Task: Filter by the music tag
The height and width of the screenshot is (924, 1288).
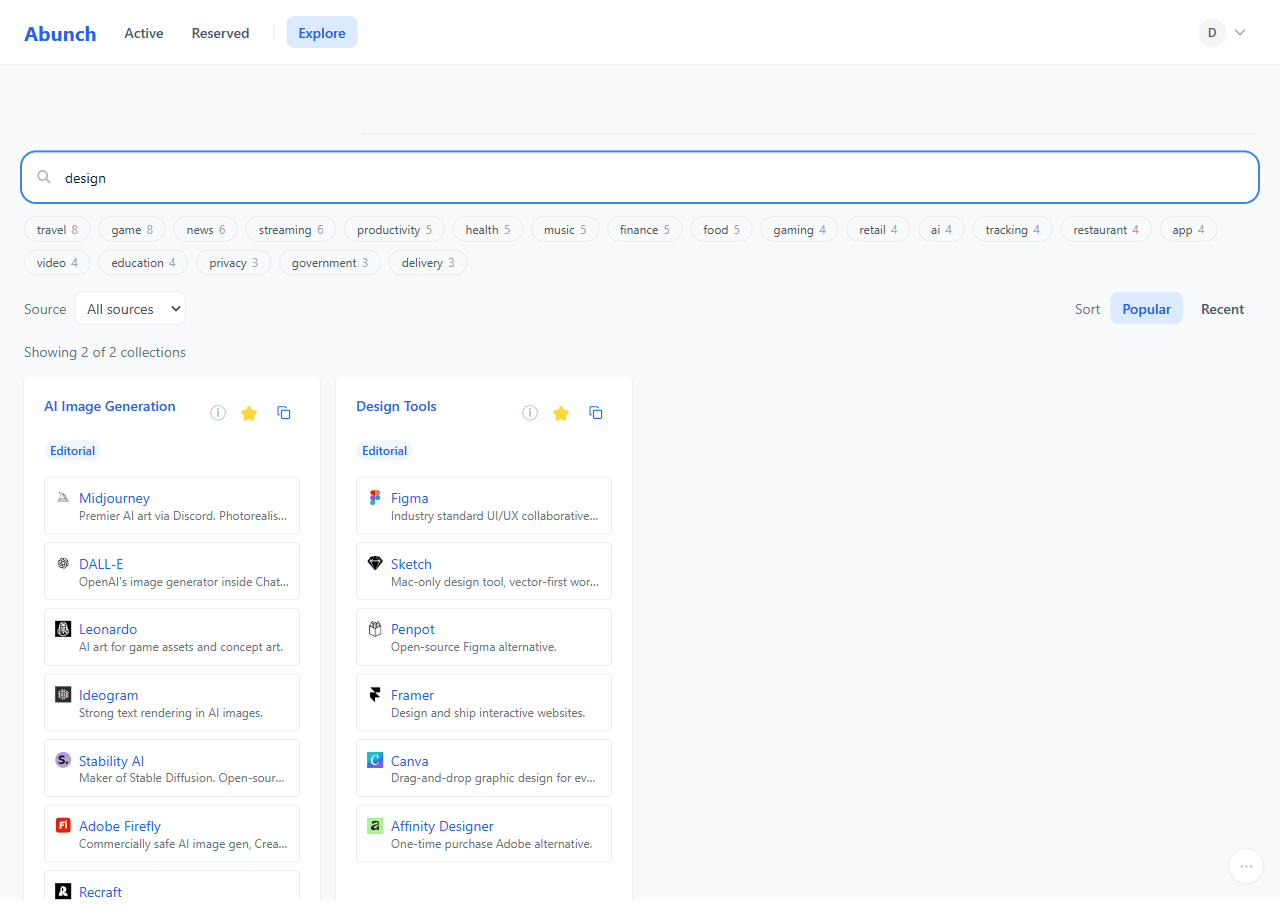Action: point(565,230)
